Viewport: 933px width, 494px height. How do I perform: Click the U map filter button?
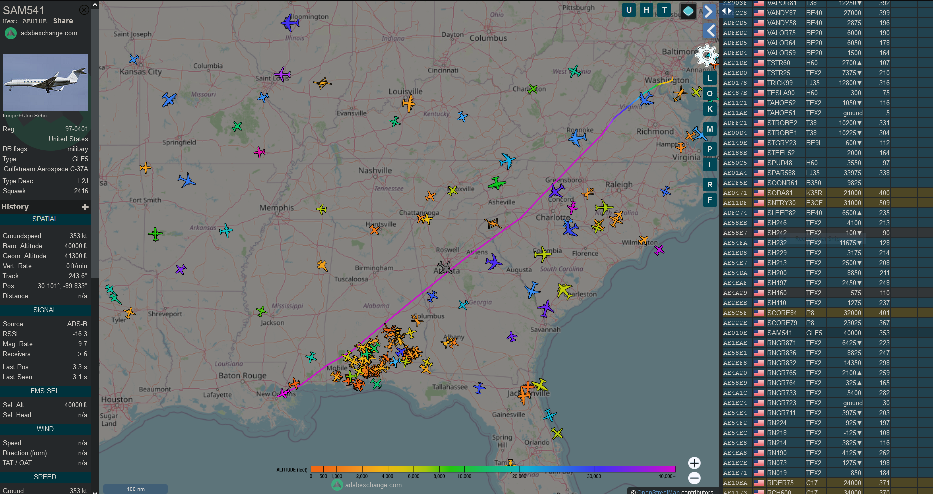tap(629, 10)
